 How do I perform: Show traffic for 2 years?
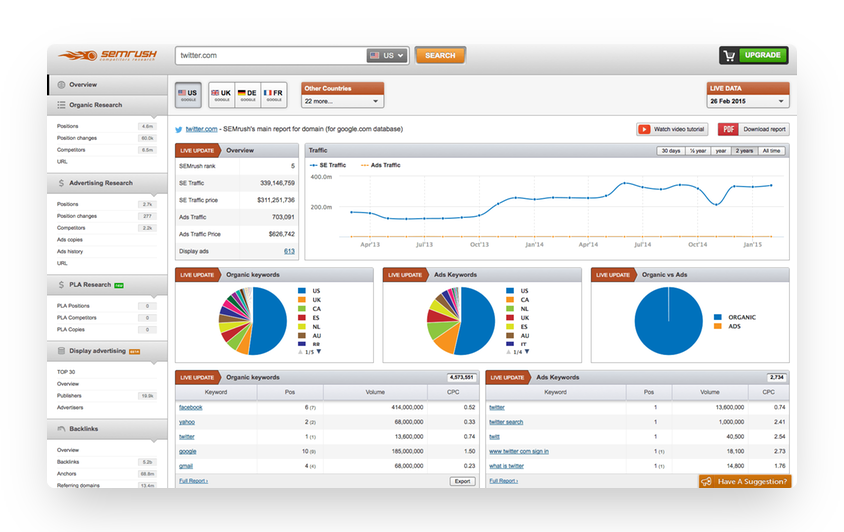click(744, 151)
